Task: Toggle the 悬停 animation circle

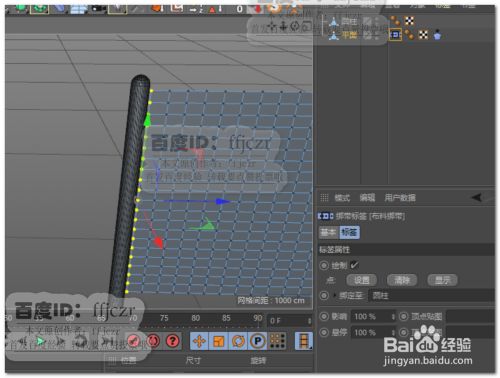Action: [324, 332]
